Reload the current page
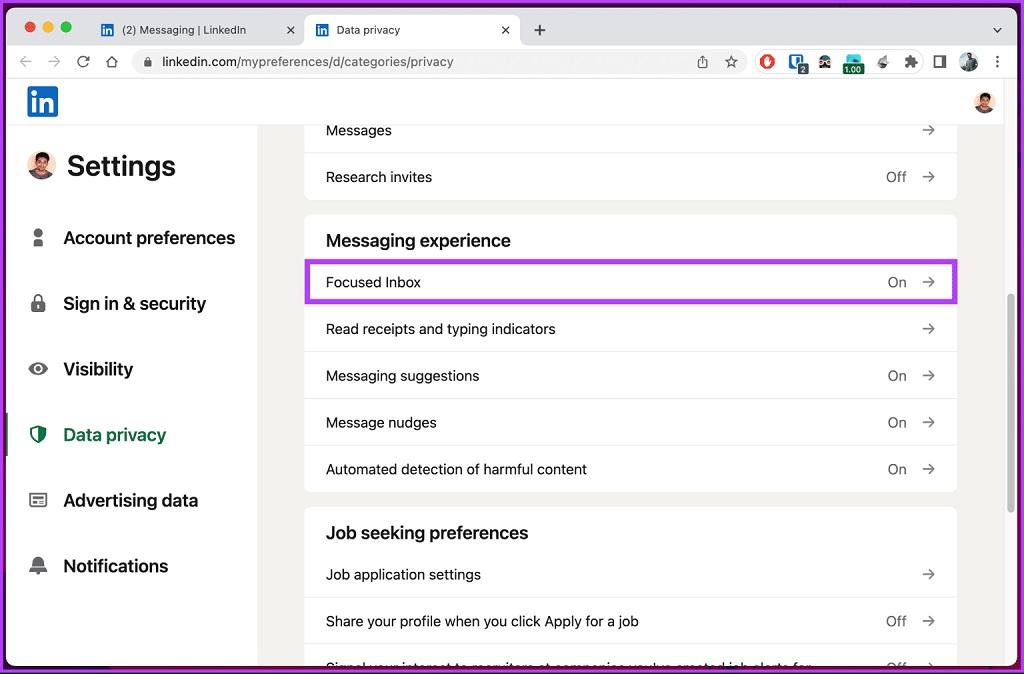The image size is (1024, 674). click(x=83, y=62)
